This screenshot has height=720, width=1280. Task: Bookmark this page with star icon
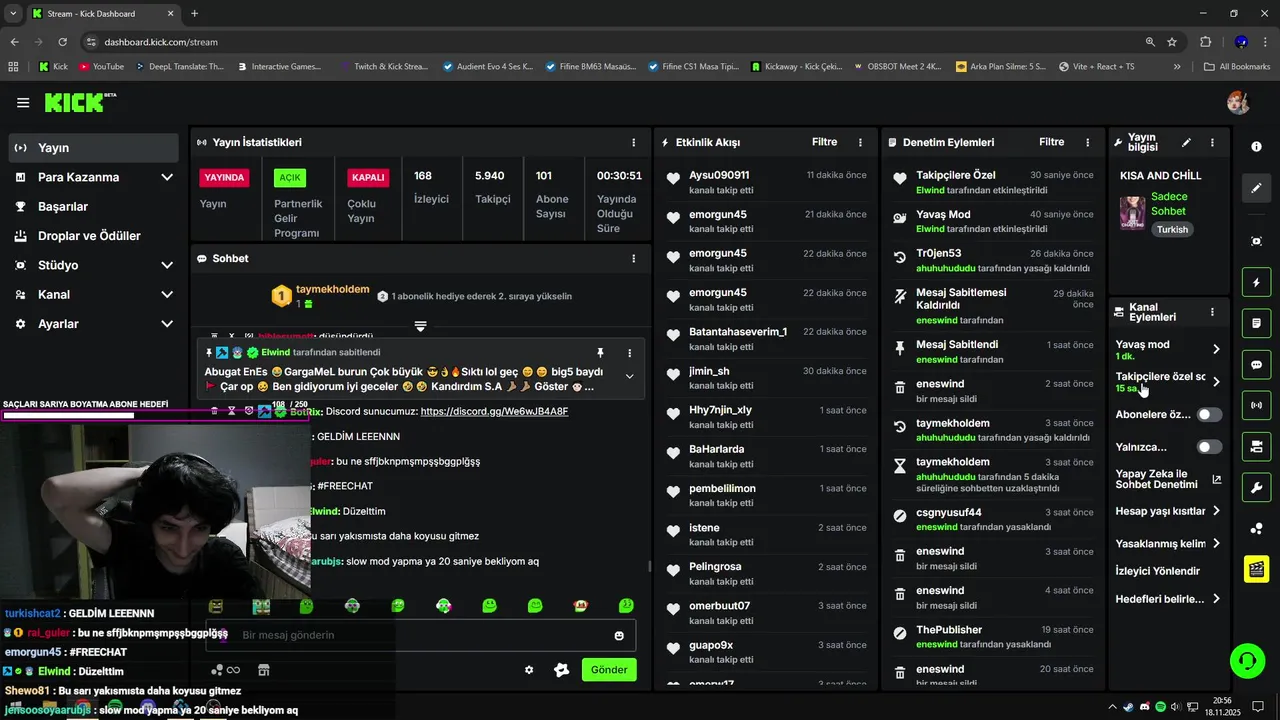[1172, 42]
